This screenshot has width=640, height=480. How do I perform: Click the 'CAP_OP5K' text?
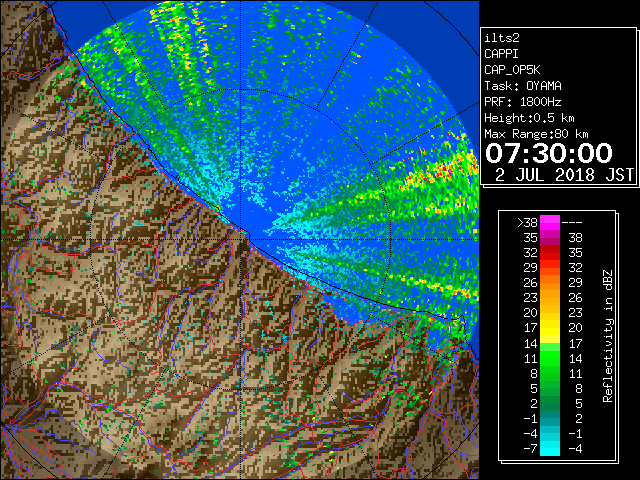click(x=512, y=70)
